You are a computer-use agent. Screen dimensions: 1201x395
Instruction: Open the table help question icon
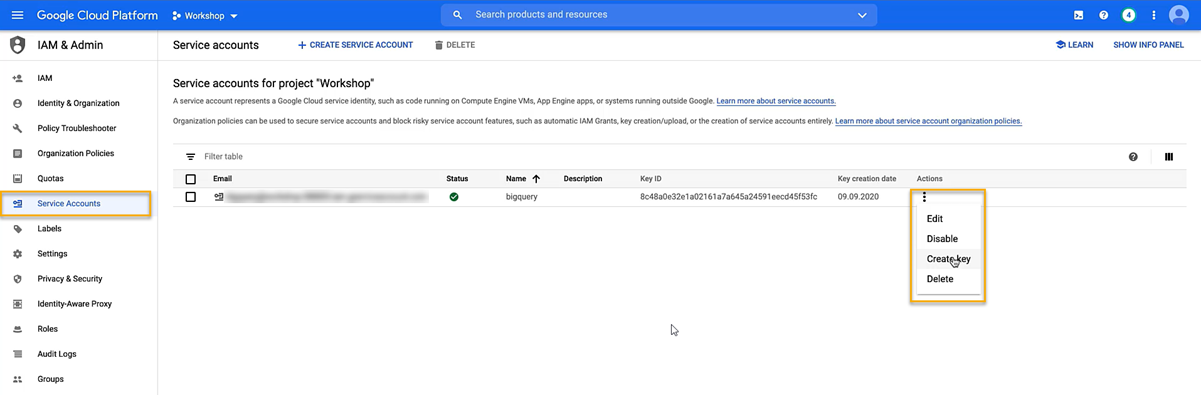(x=1133, y=157)
